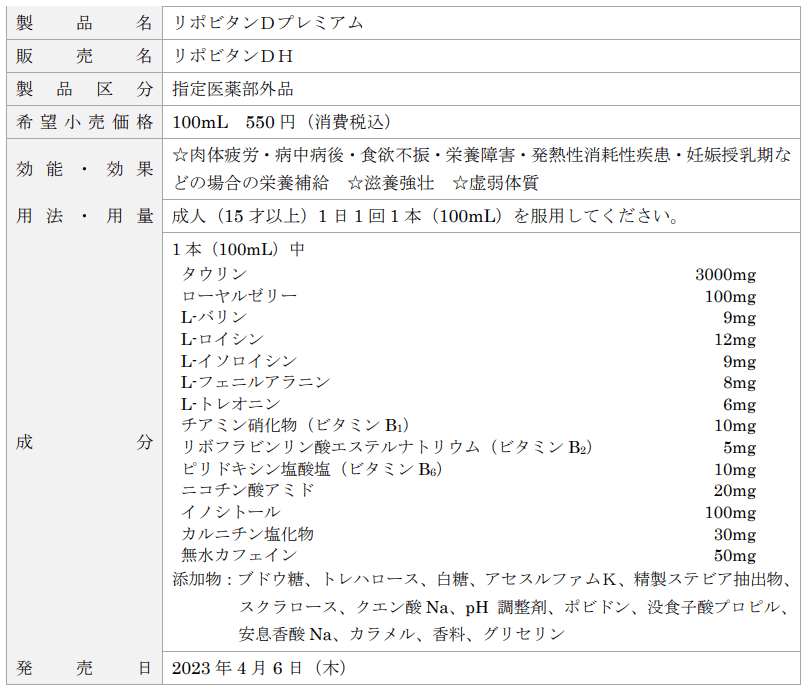Click the 9mg amount for L-バリン

[x=740, y=317]
